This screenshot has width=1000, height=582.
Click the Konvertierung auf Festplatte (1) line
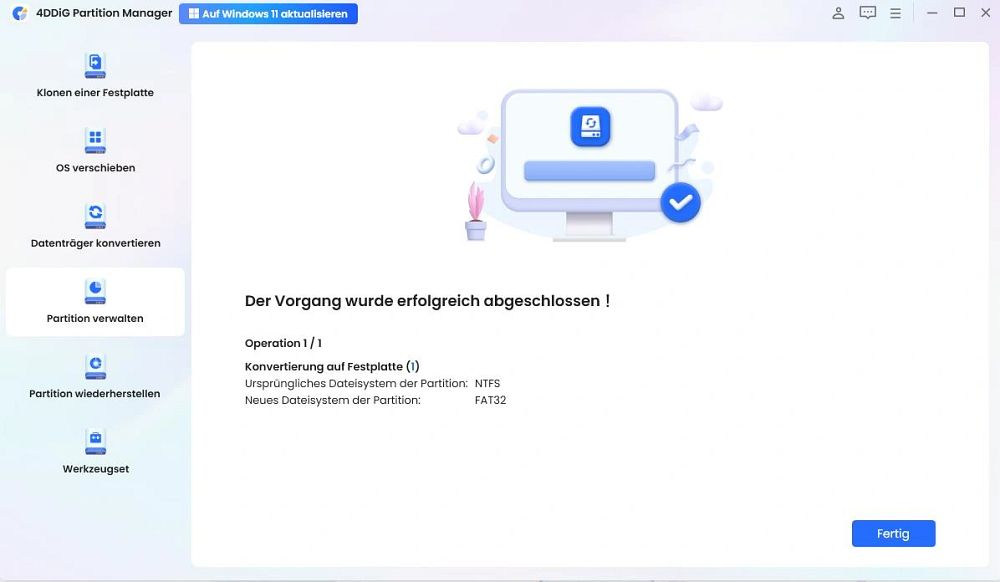pos(332,367)
